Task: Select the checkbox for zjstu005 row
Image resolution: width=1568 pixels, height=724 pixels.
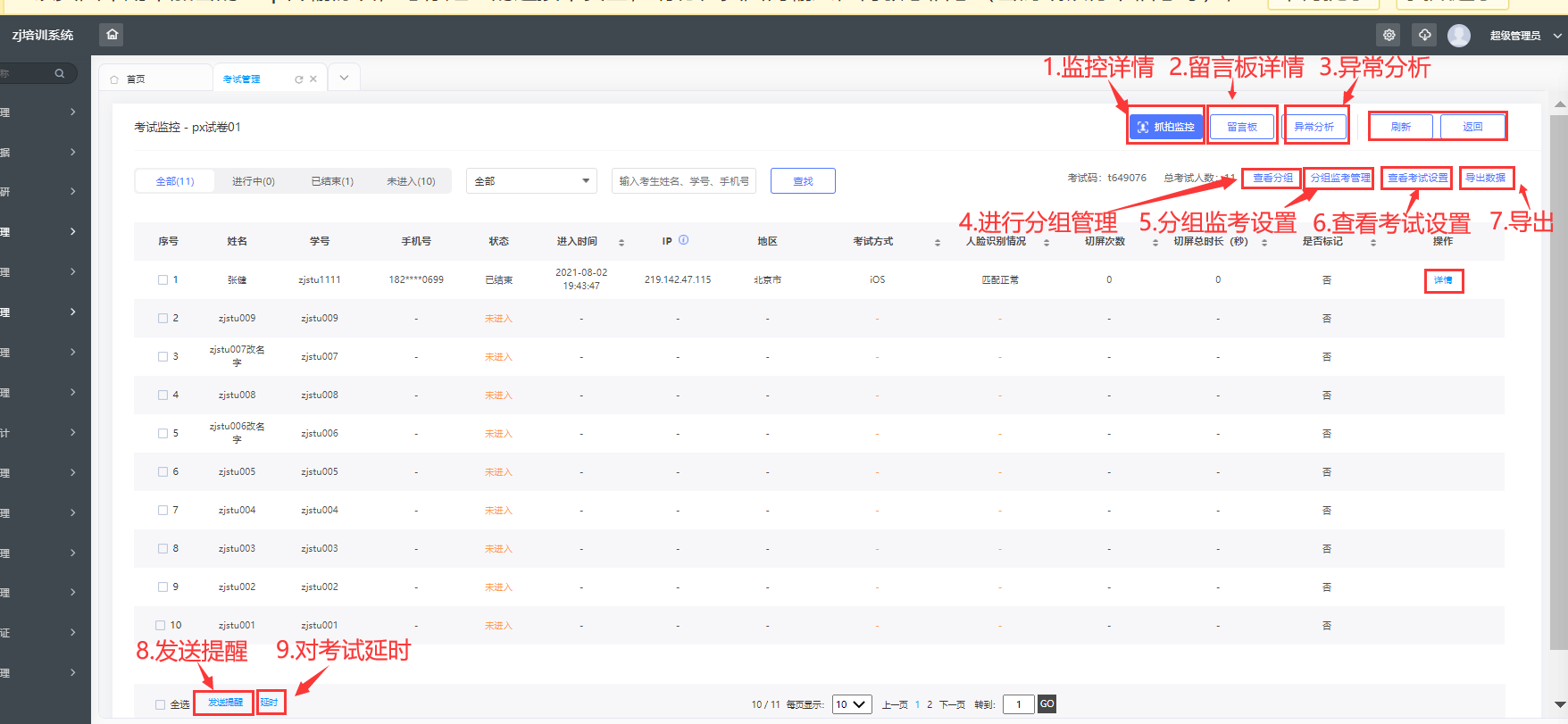Action: click(163, 472)
